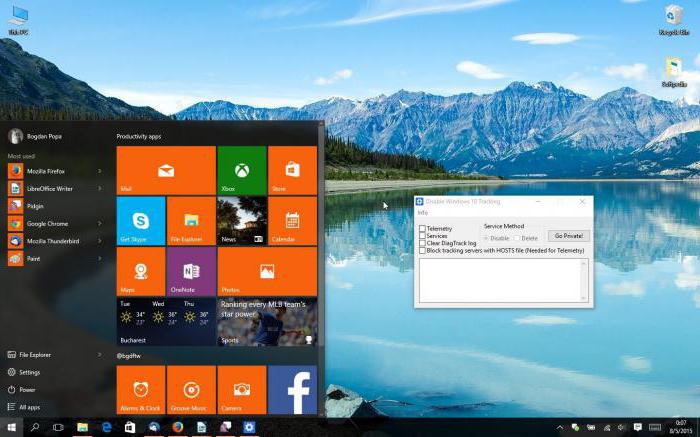Viewport: 700px width, 437px height.
Task: Open Action Center notifications icon
Action: pyautogui.click(x=638, y=428)
